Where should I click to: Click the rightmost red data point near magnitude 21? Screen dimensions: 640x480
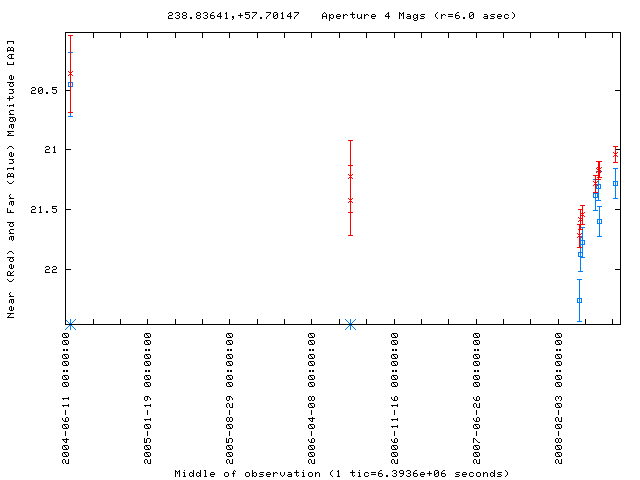tap(616, 155)
